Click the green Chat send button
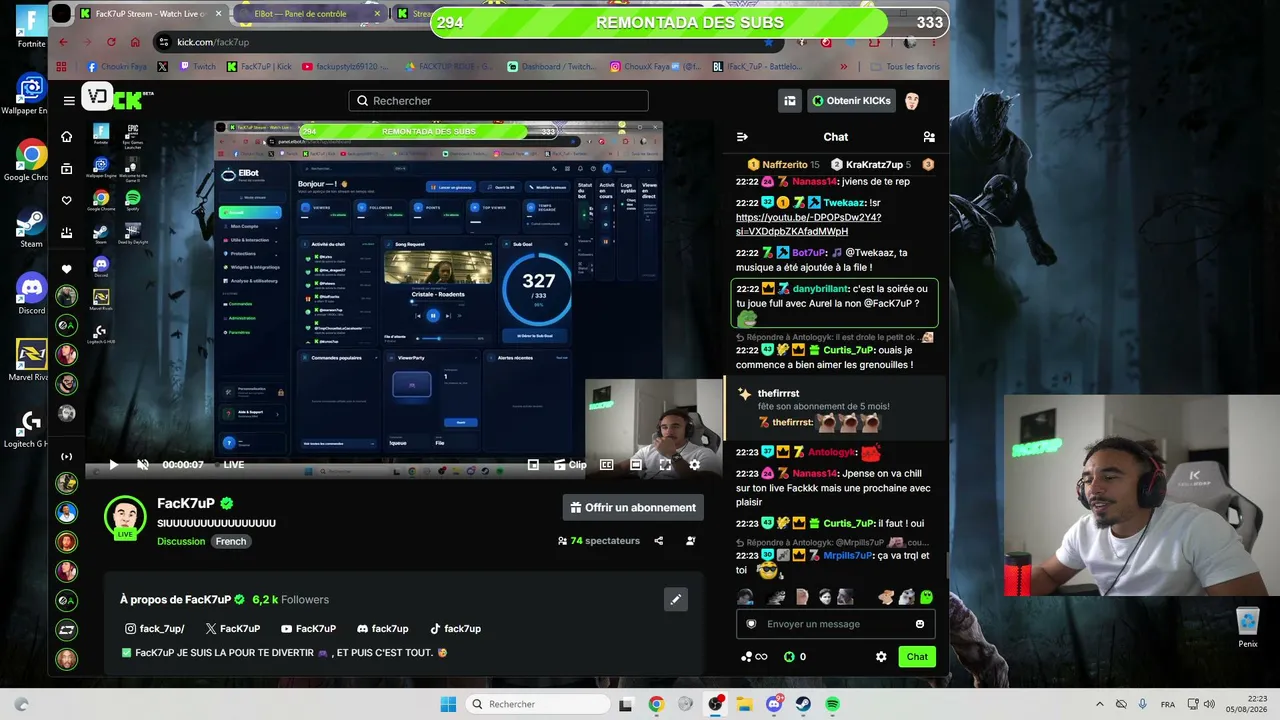Screen dimensions: 1280x720 point(917,657)
